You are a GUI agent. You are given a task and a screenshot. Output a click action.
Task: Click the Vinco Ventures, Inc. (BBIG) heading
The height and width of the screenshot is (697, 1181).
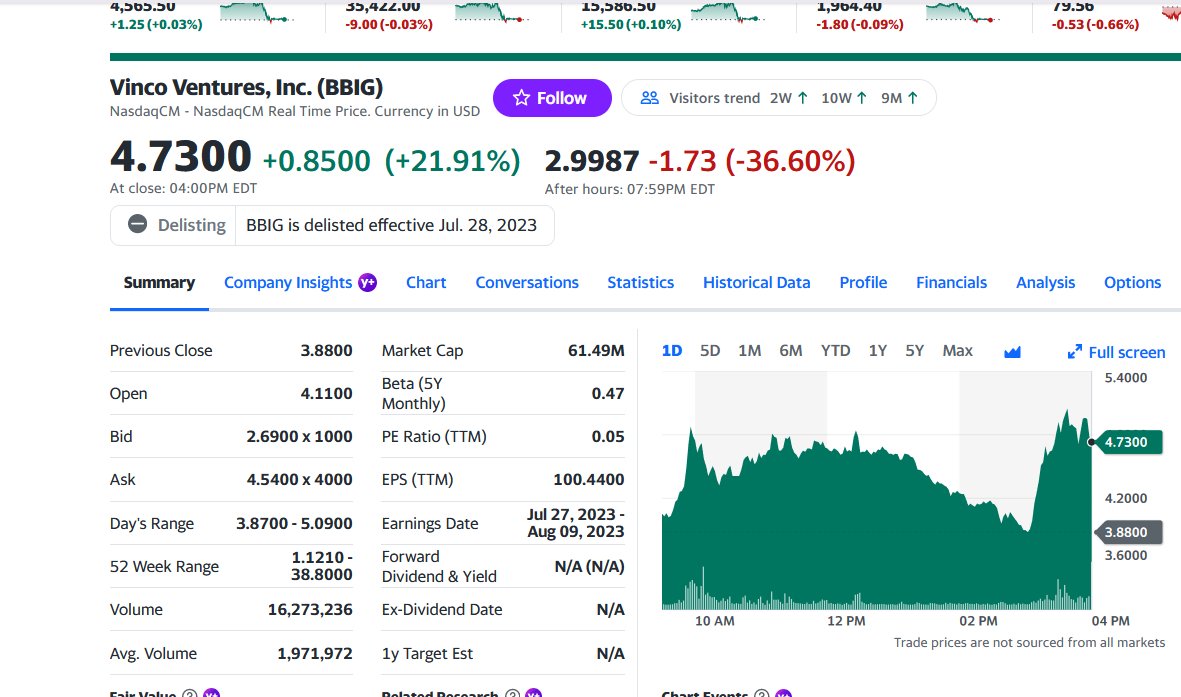tap(246, 87)
